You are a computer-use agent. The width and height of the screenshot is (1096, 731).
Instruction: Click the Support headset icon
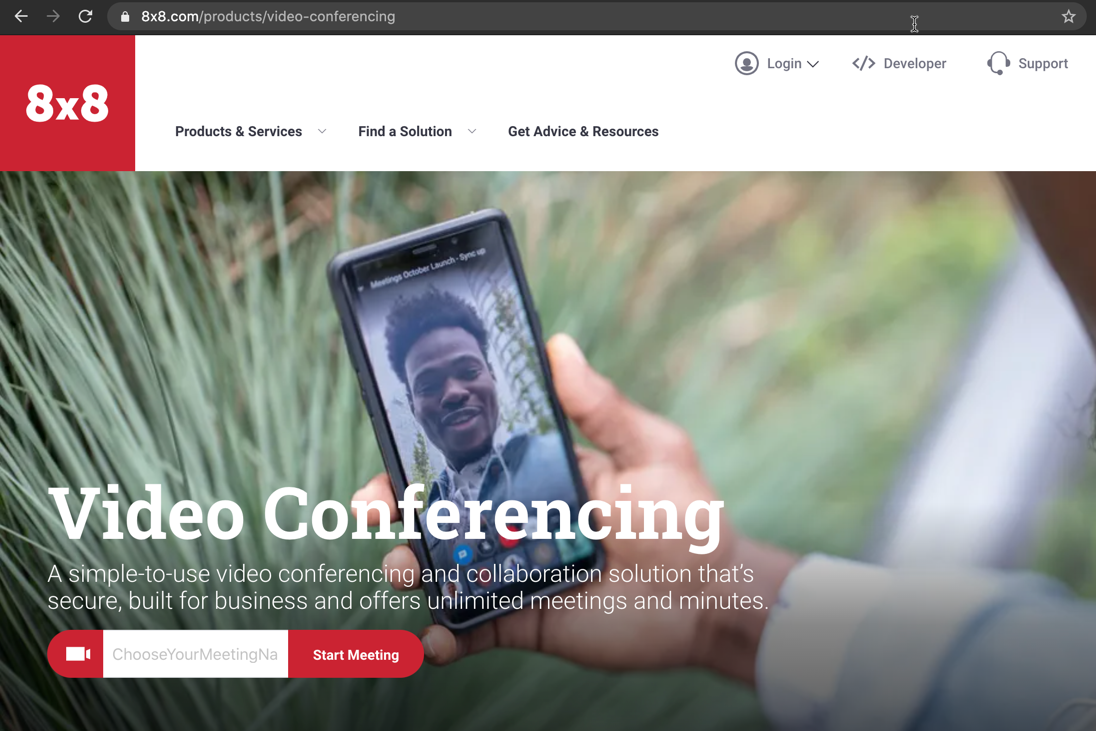point(998,64)
